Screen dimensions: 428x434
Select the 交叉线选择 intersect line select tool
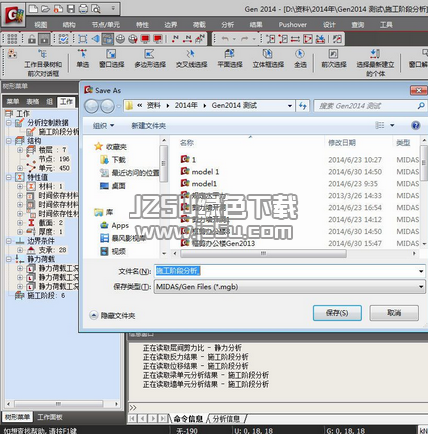click(191, 59)
